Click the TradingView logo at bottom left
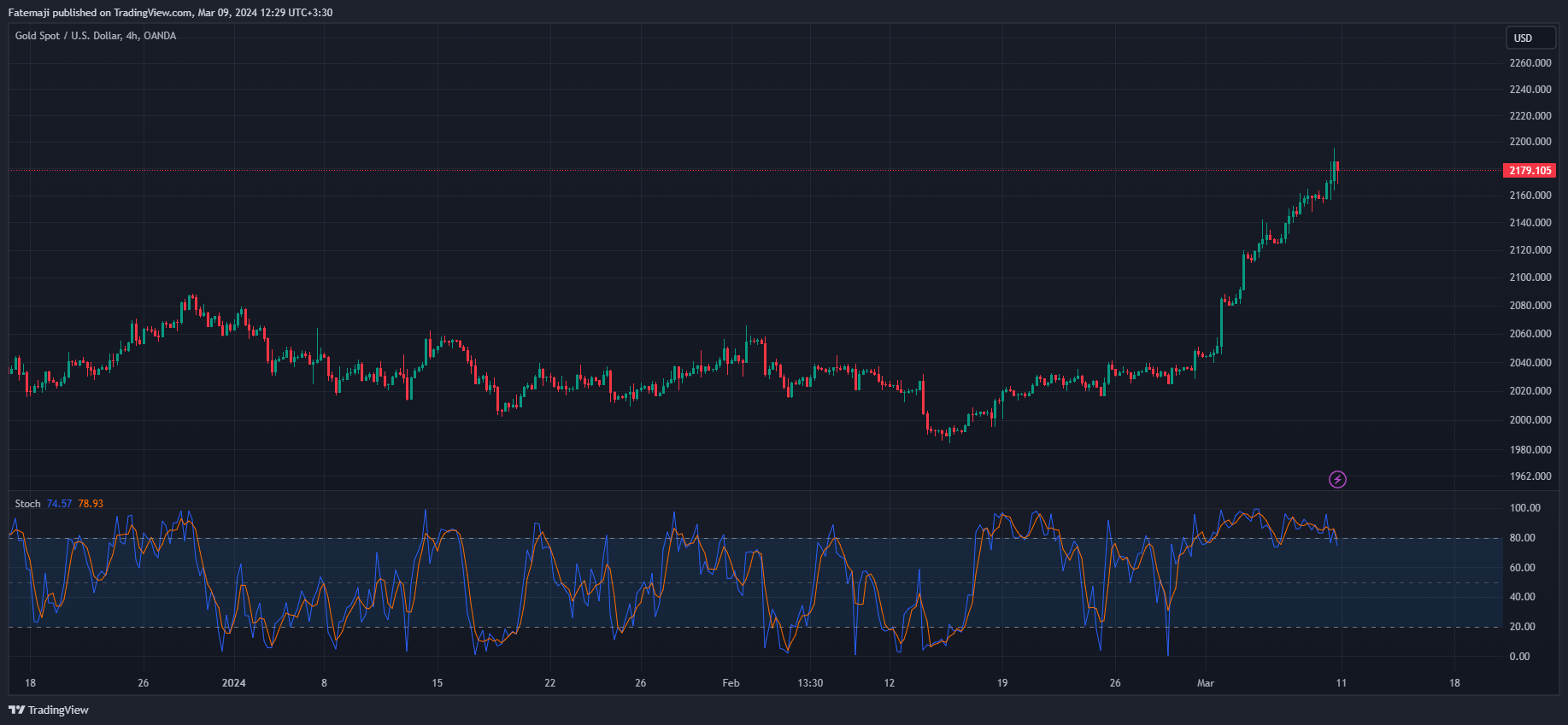Screen dimensions: 1568x725 [x=49, y=710]
